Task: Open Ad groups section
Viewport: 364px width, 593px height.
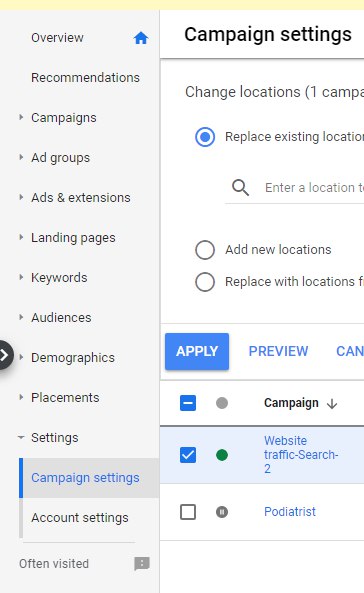Action: pos(61,158)
